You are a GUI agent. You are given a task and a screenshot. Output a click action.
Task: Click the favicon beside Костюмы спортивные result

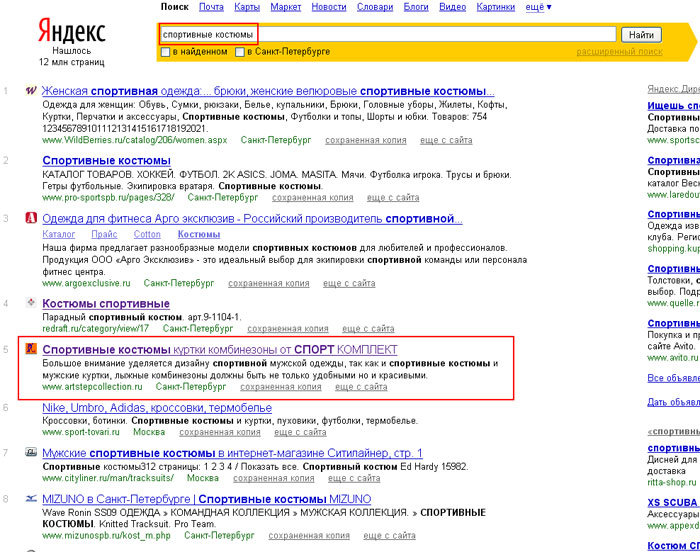pos(31,302)
